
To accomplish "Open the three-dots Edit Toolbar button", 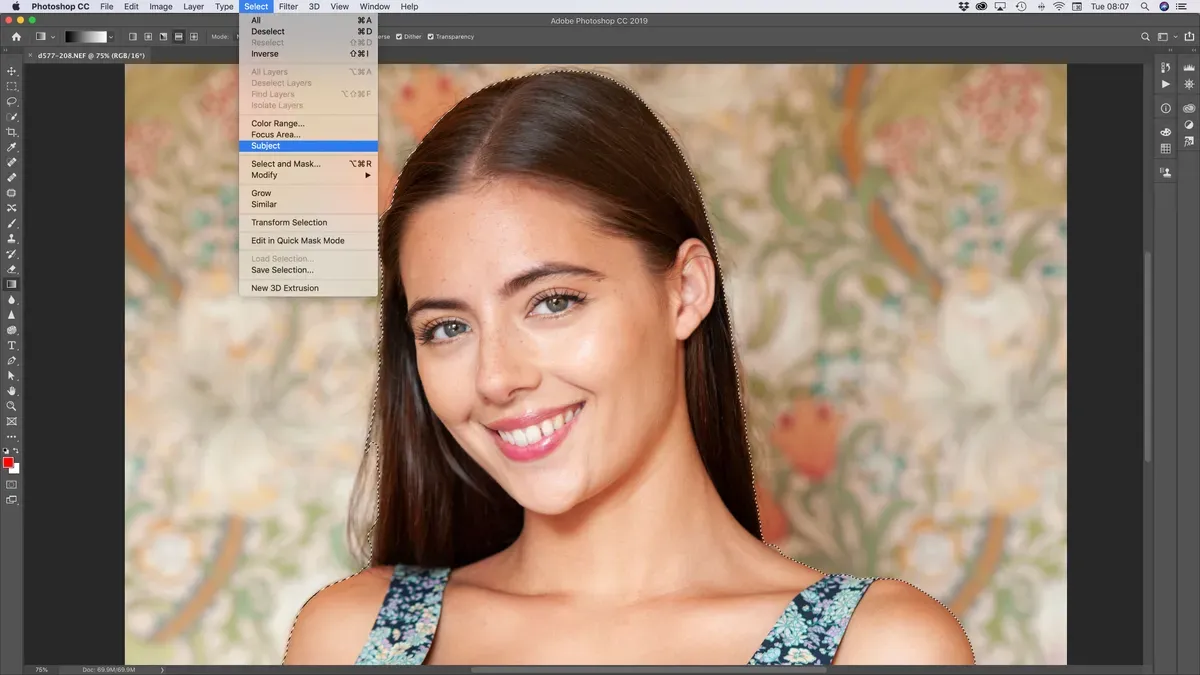I will click(12, 437).
